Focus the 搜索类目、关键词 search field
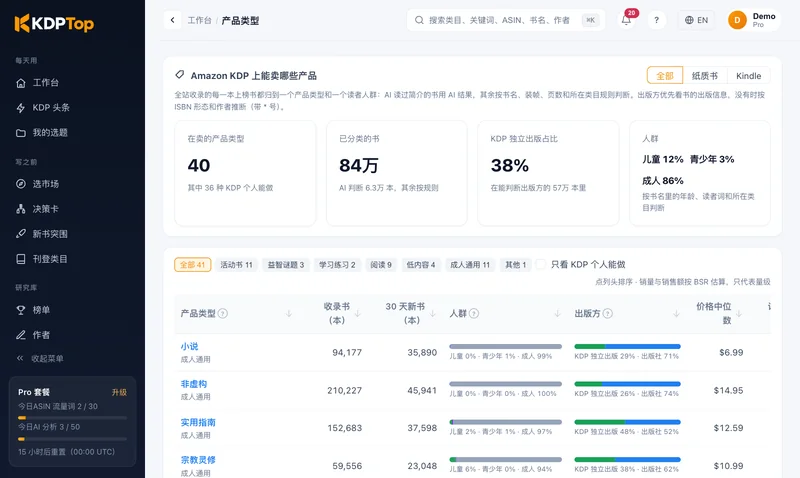 [x=506, y=20]
